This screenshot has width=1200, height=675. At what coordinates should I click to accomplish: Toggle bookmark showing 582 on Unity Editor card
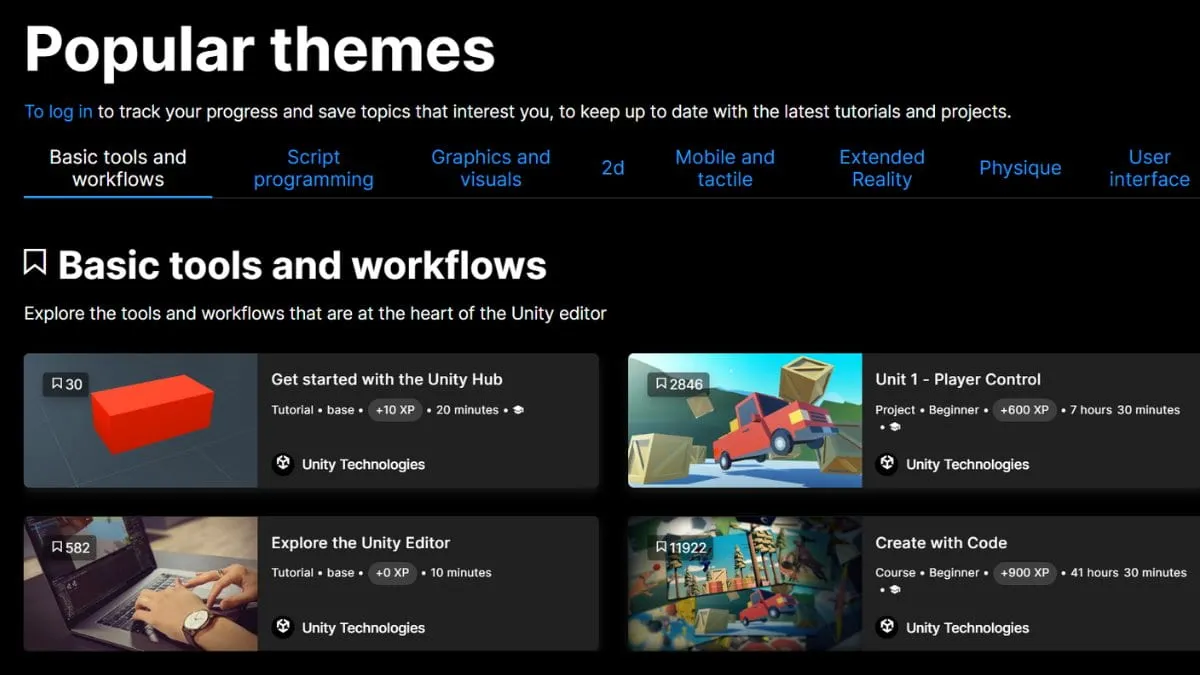tap(58, 547)
